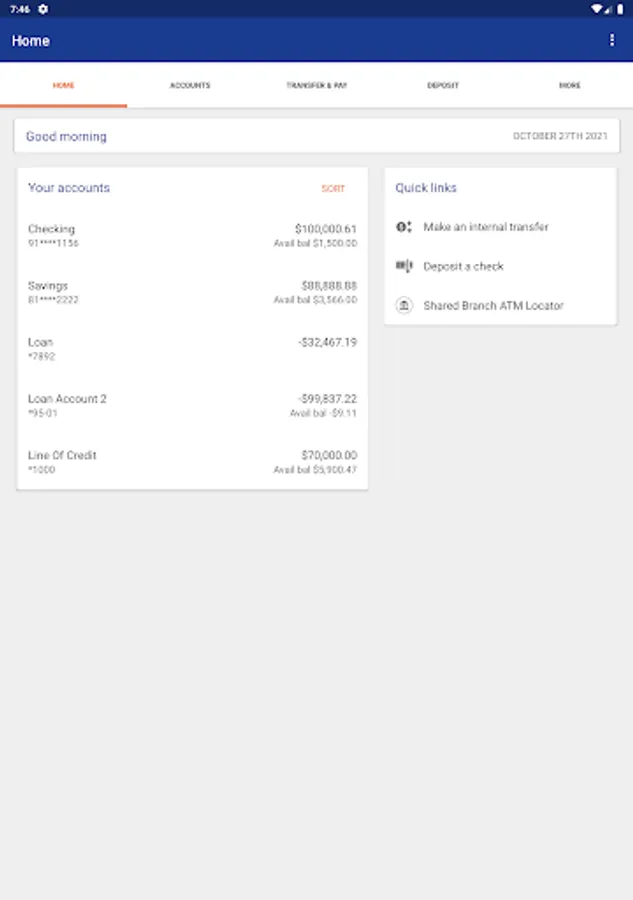This screenshot has width=633, height=900.
Task: Click the internal transfer icon
Action: tap(404, 227)
